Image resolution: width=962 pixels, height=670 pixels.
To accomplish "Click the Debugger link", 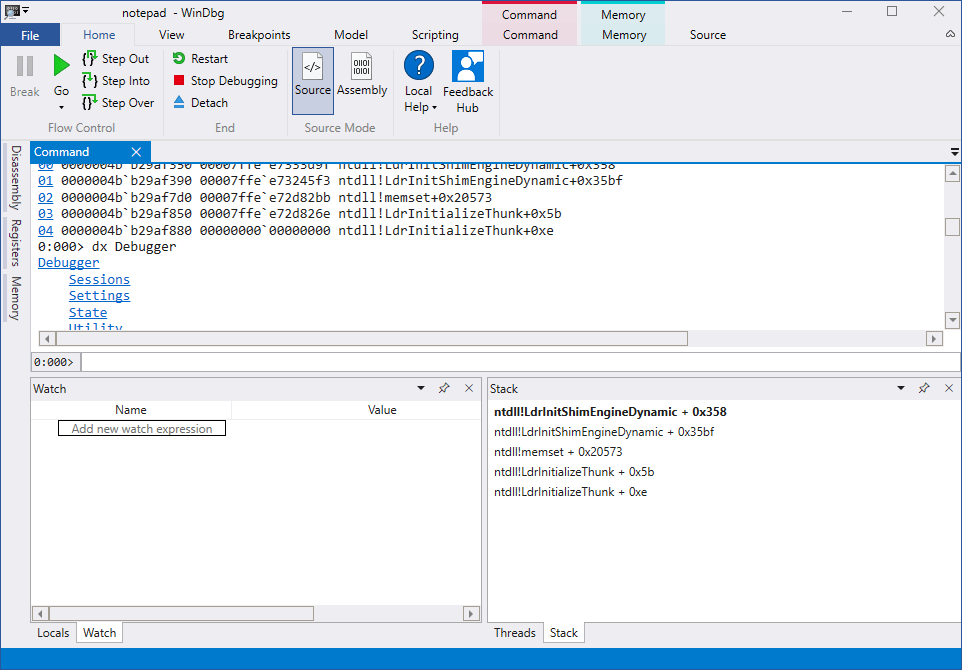I will 69,263.
